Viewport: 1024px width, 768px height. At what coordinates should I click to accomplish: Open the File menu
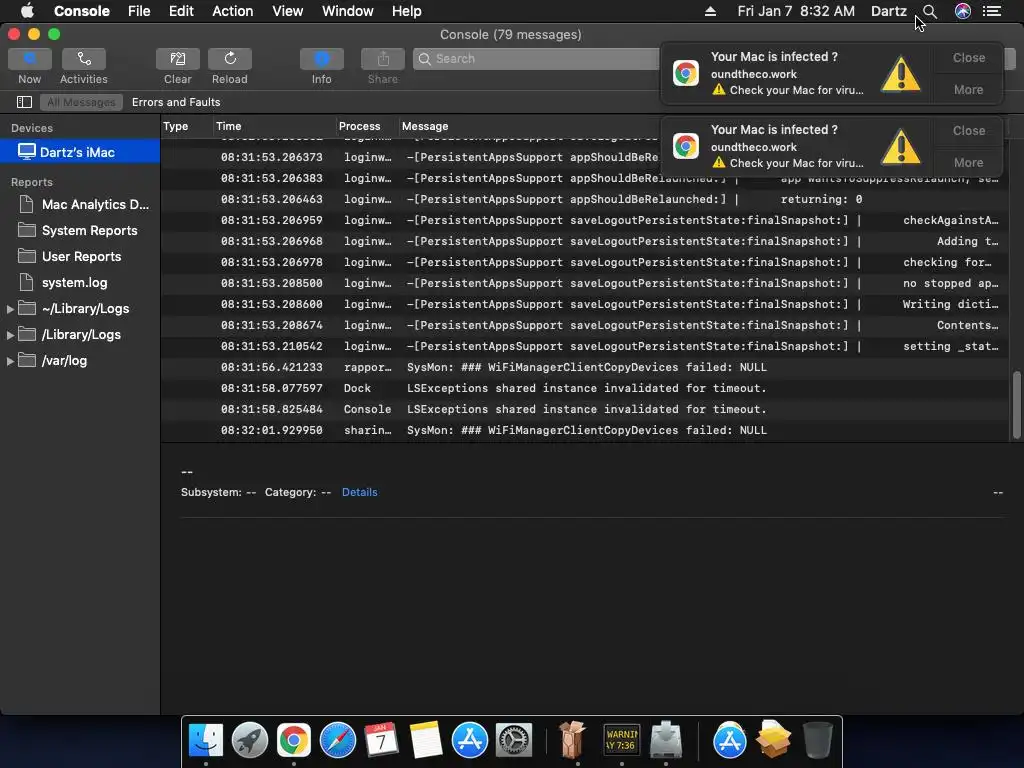coord(139,11)
